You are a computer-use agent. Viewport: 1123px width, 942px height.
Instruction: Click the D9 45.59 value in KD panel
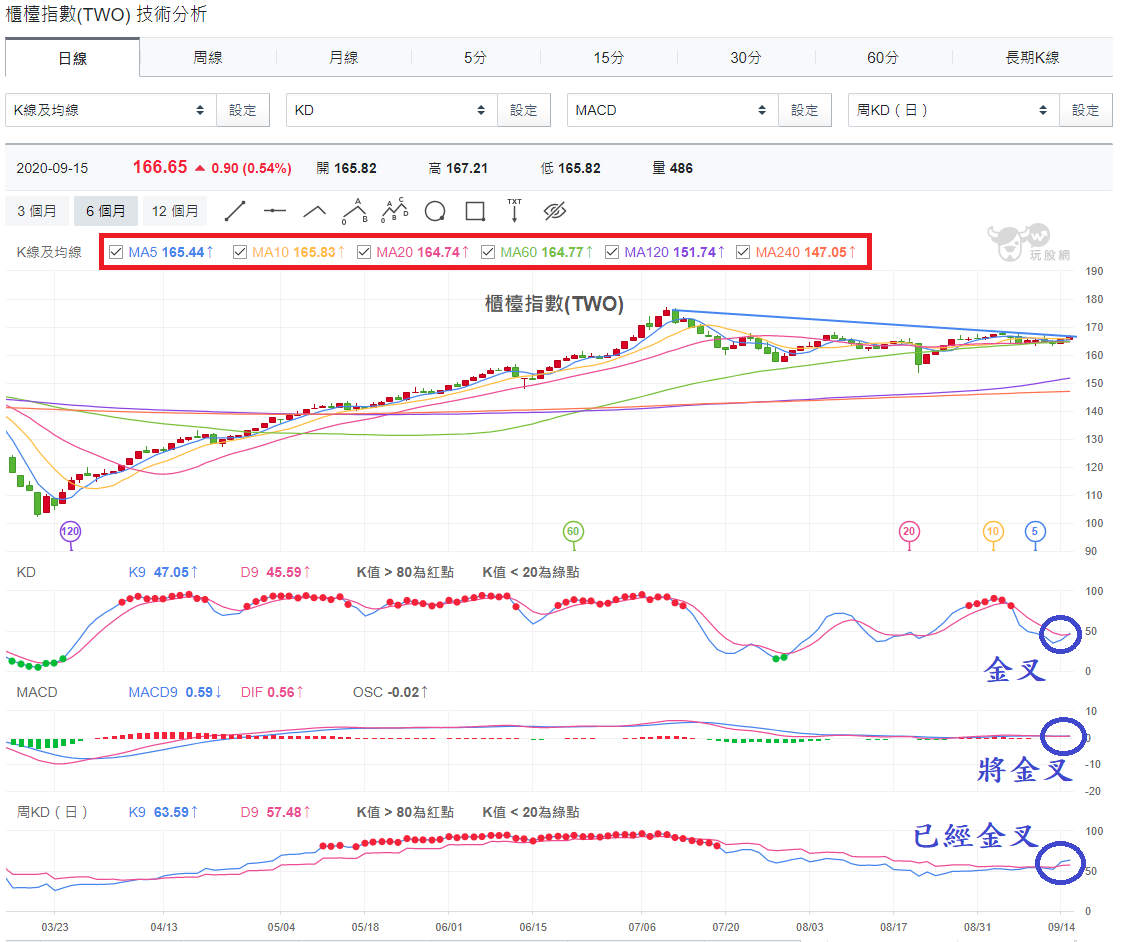275,572
